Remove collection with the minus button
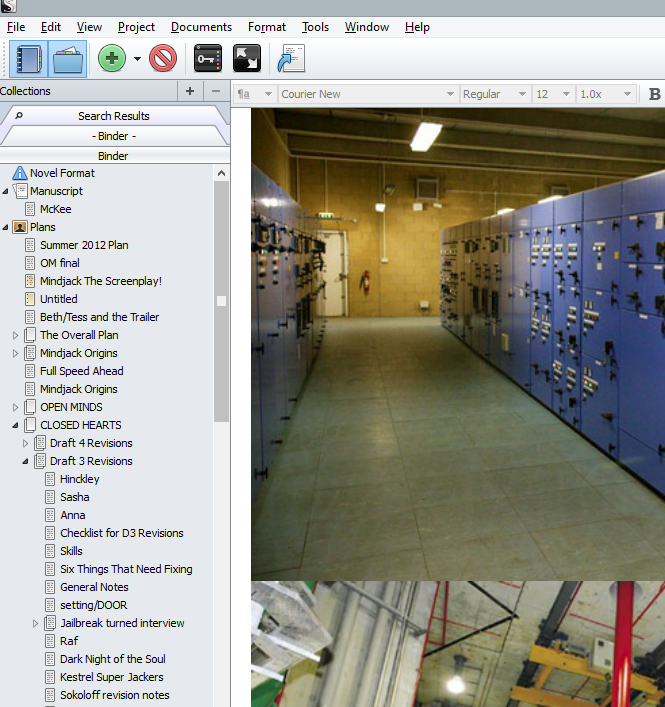665x707 pixels. click(216, 91)
